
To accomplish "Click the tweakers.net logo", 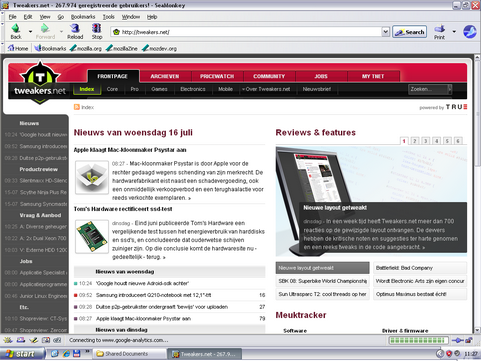I will click(40, 83).
